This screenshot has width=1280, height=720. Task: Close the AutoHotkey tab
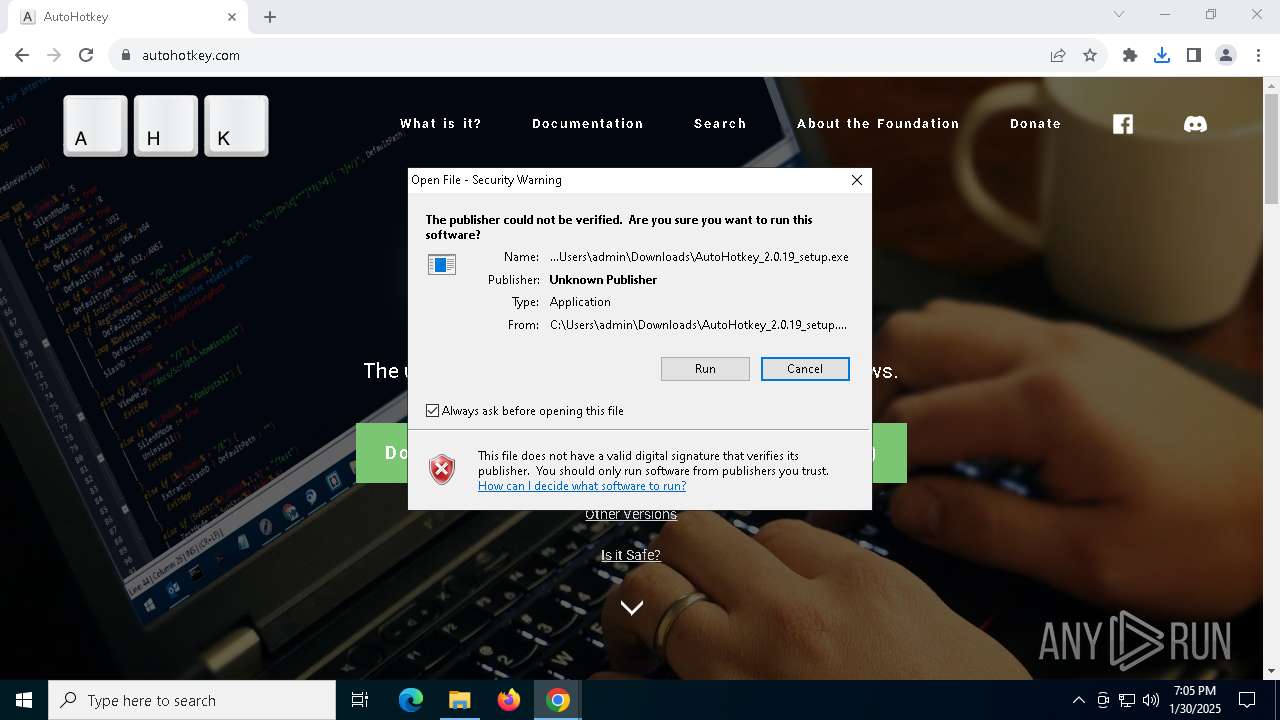(x=232, y=17)
